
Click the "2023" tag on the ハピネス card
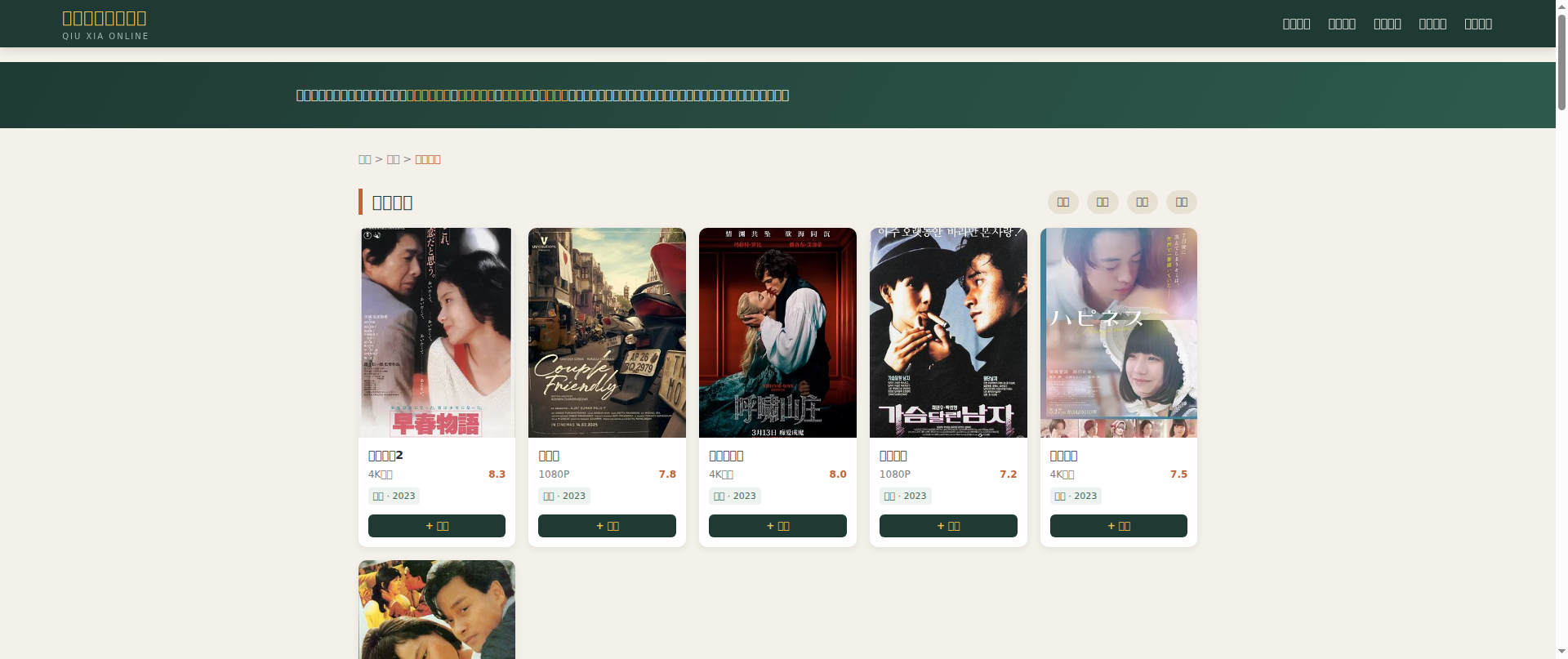tap(1076, 496)
